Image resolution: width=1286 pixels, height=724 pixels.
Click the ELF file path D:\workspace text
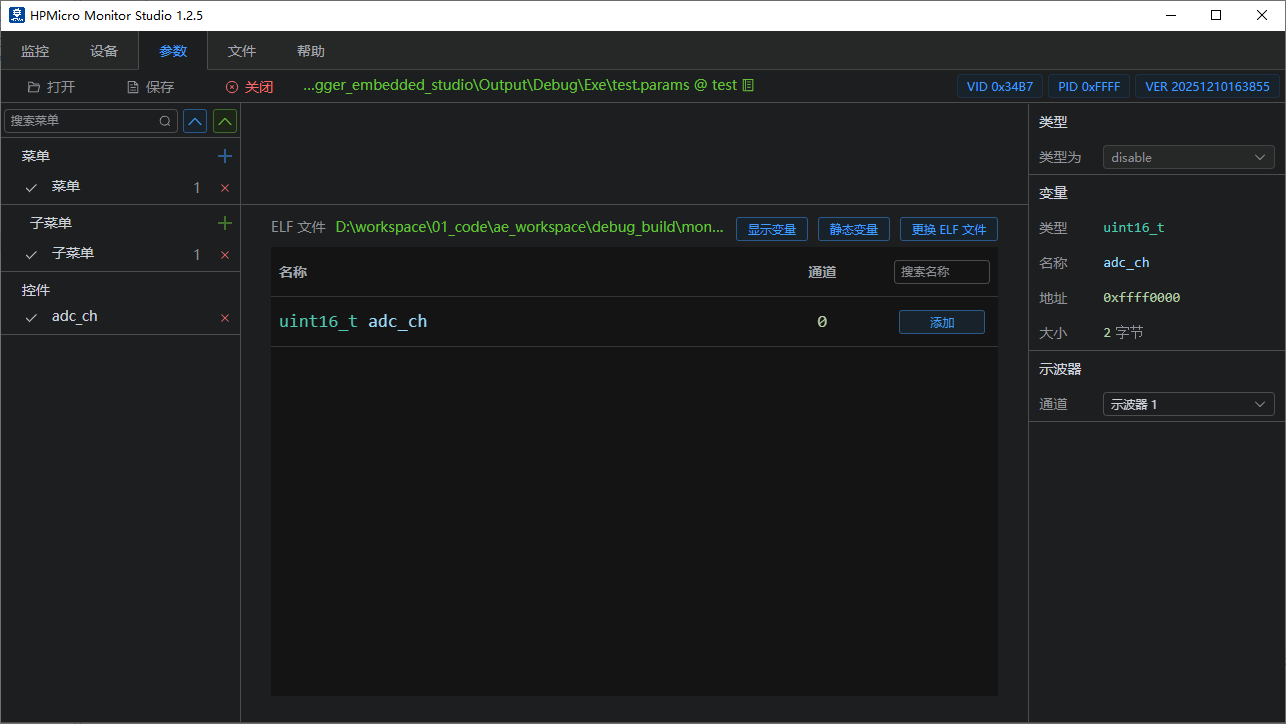(x=529, y=228)
